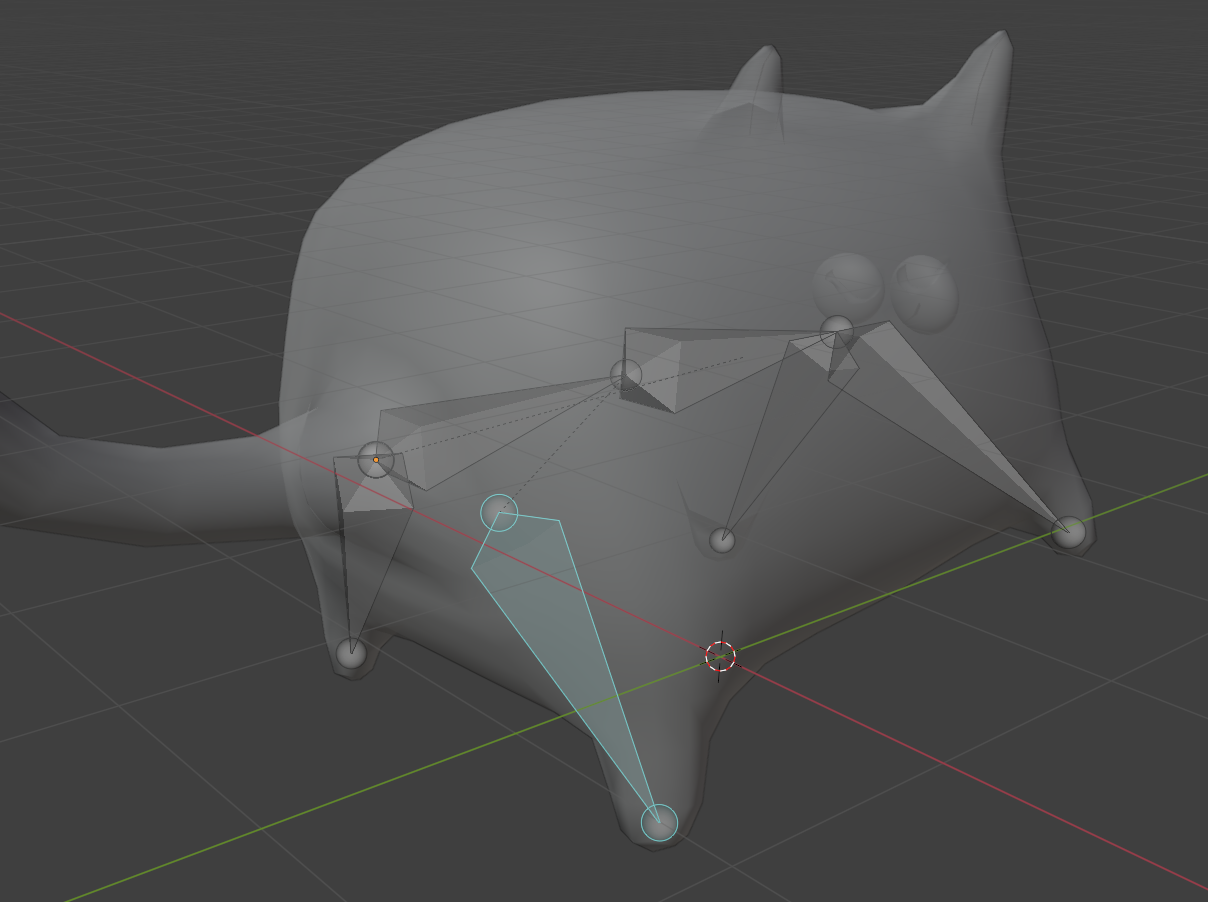Screen dimensions: 1208x902
Task: Select the far front leg bone tip sphere
Action: click(x=722, y=541)
